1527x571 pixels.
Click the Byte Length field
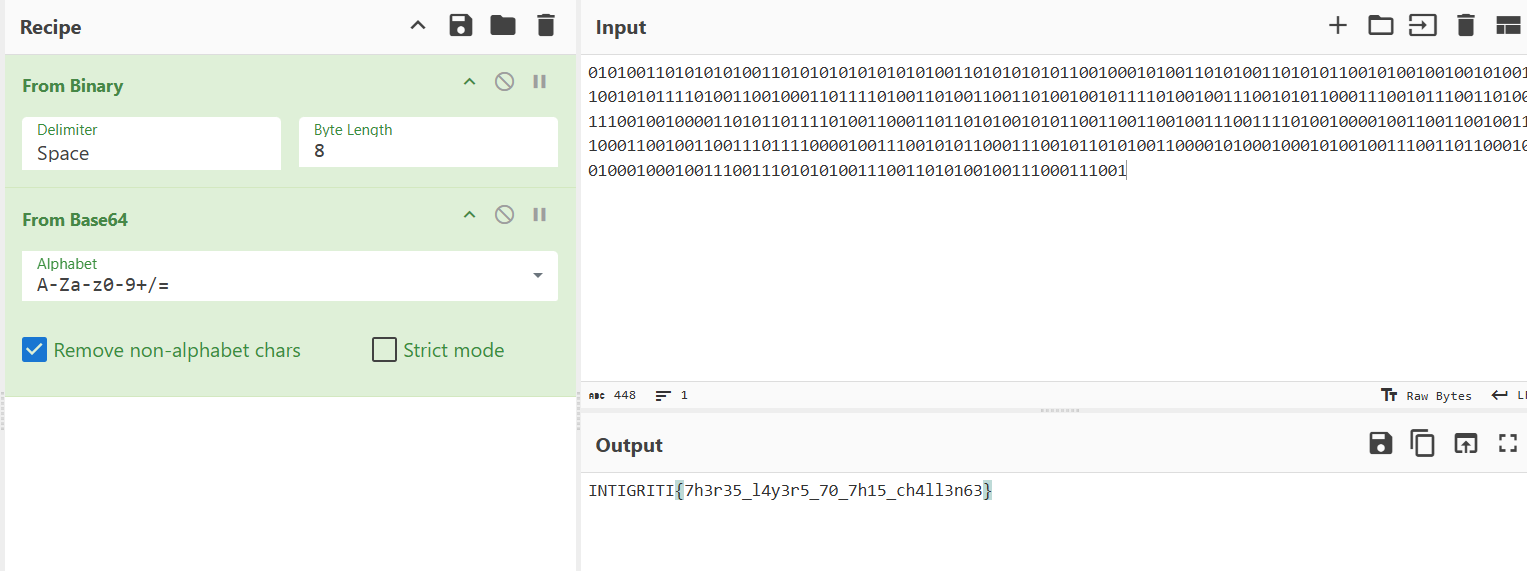(x=428, y=152)
